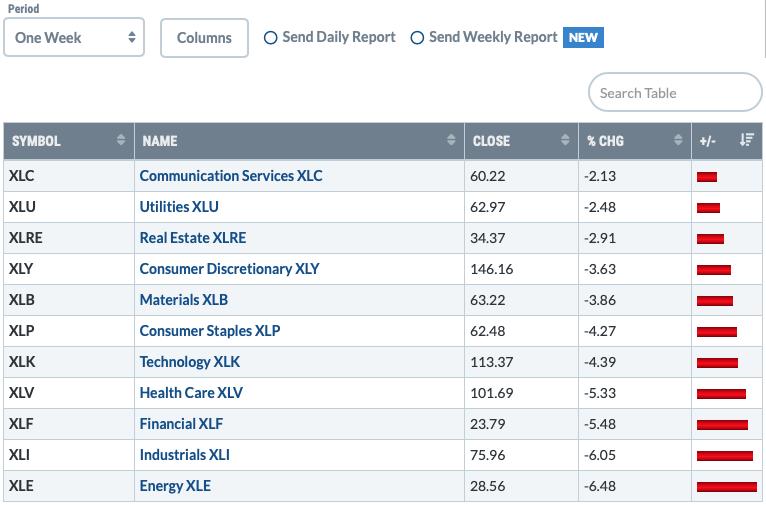This screenshot has height=505, width=766.
Task: Open the Consumer Discretionary XLY link
Action: pos(229,269)
